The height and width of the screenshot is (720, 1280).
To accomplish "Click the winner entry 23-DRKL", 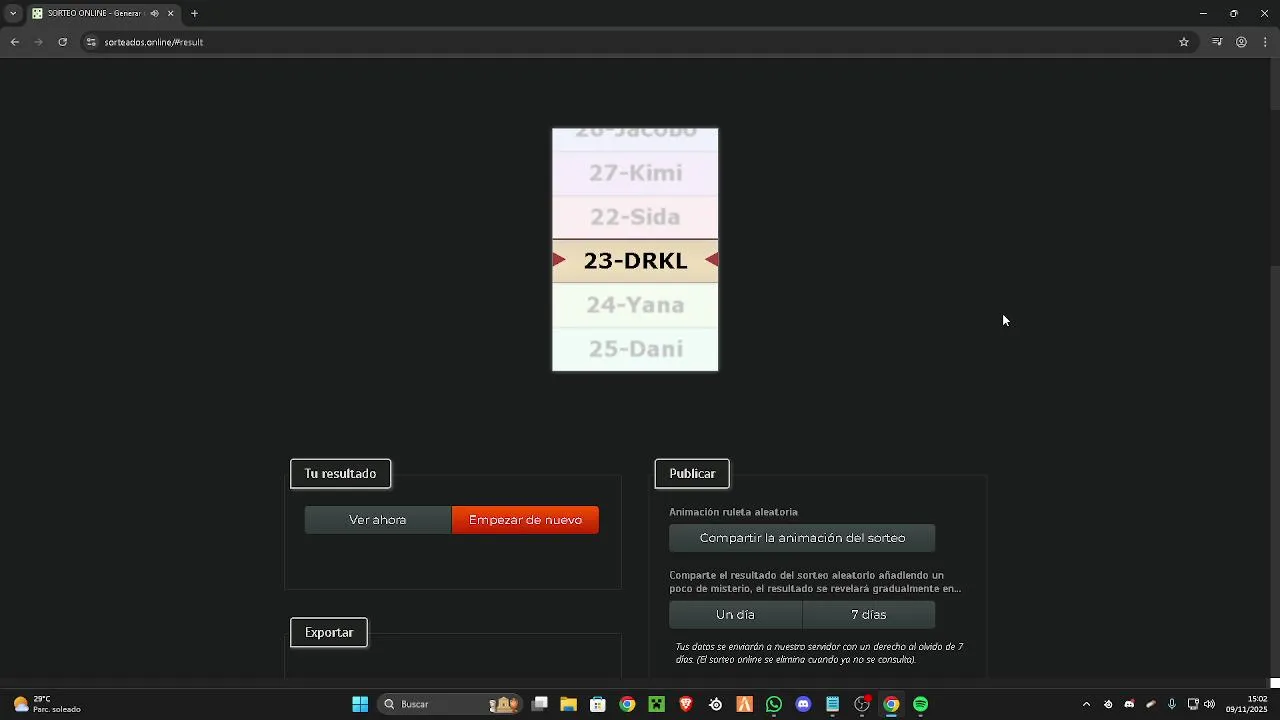I will point(635,261).
